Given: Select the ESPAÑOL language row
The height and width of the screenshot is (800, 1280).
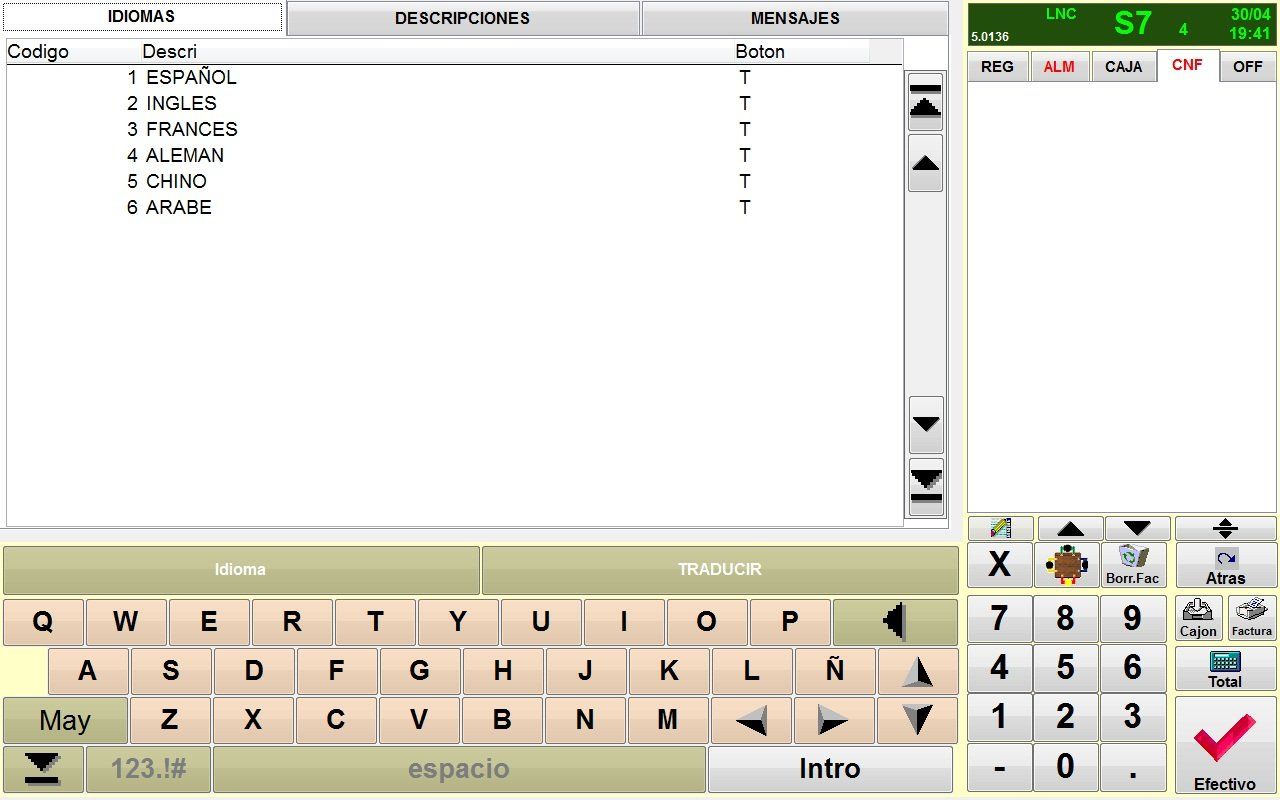Looking at the screenshot, I should 454,78.
